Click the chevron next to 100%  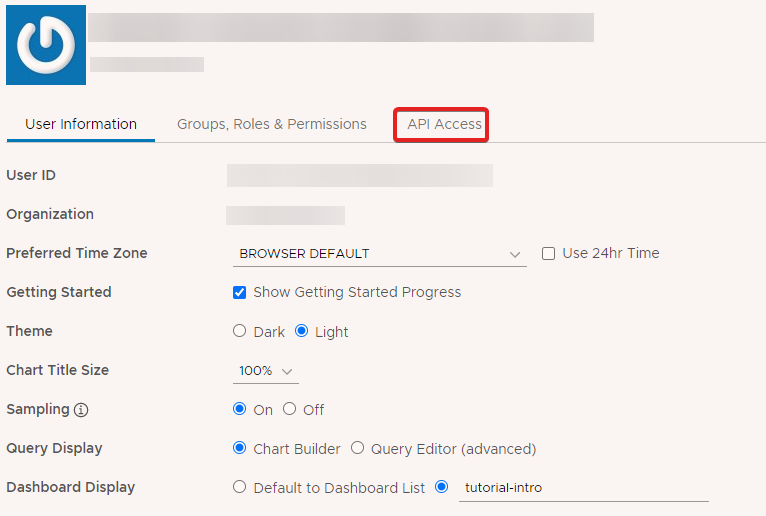tap(287, 371)
